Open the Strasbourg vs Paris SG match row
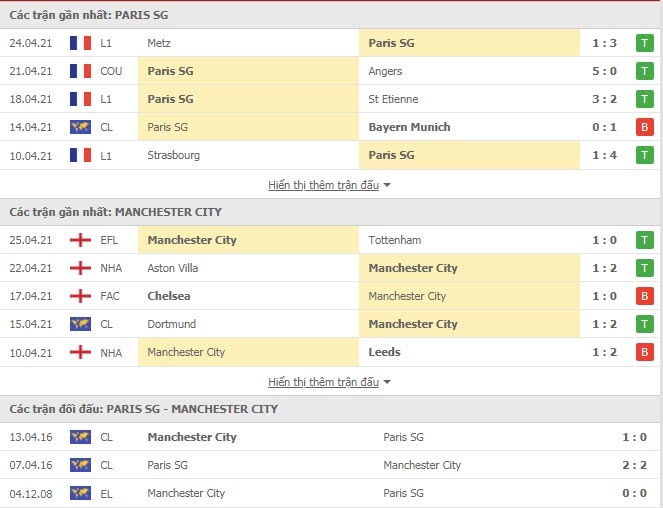663x508 pixels. point(330,155)
